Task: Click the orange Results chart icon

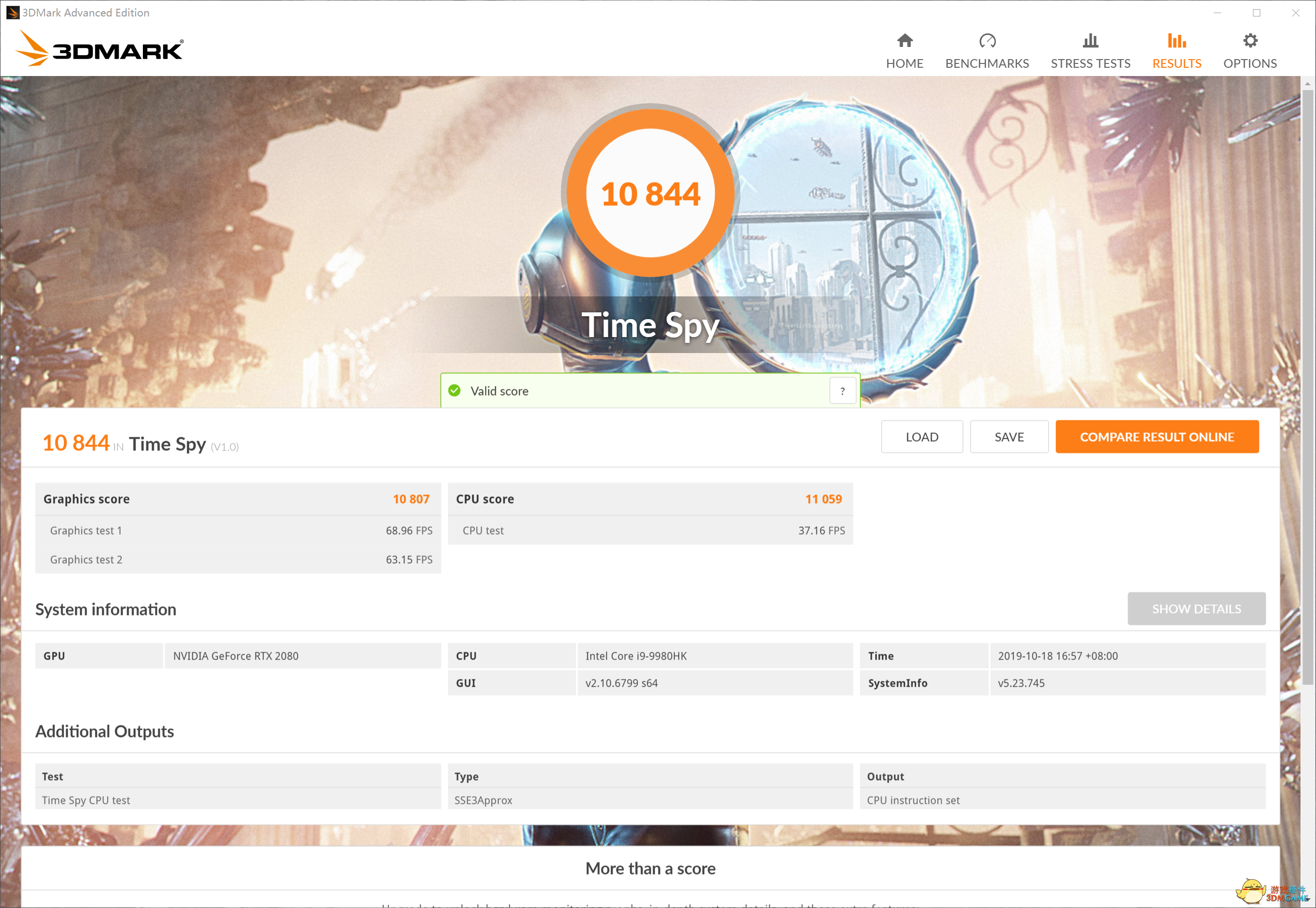Action: (1177, 40)
